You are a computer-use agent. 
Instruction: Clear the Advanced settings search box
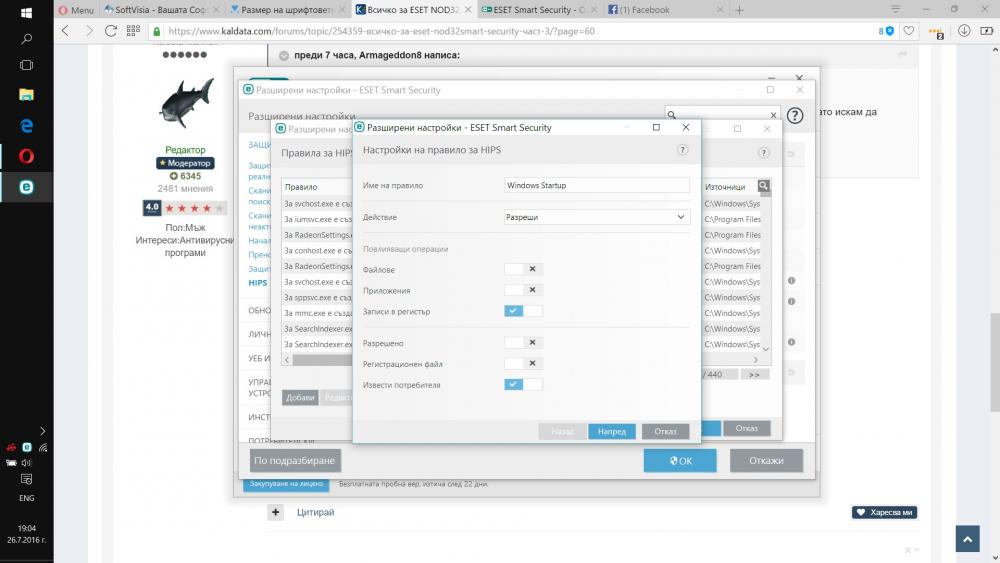pos(773,115)
